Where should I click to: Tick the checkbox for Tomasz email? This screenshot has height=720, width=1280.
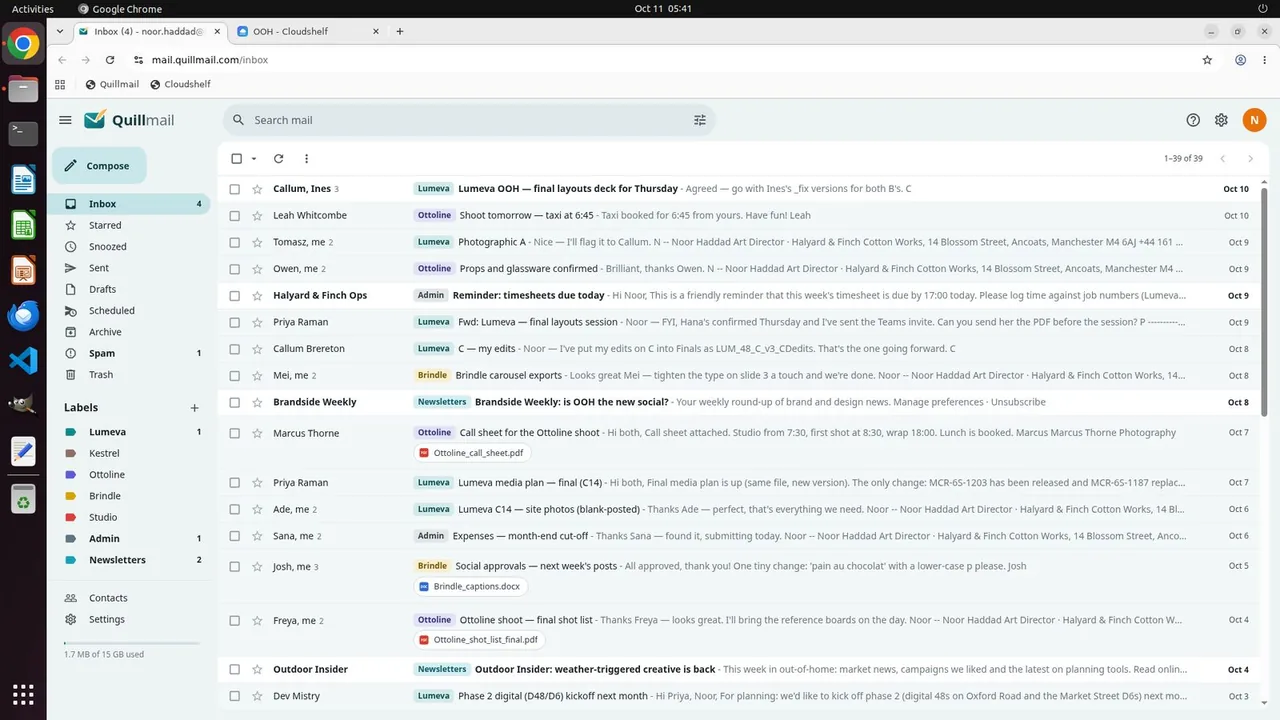point(235,242)
